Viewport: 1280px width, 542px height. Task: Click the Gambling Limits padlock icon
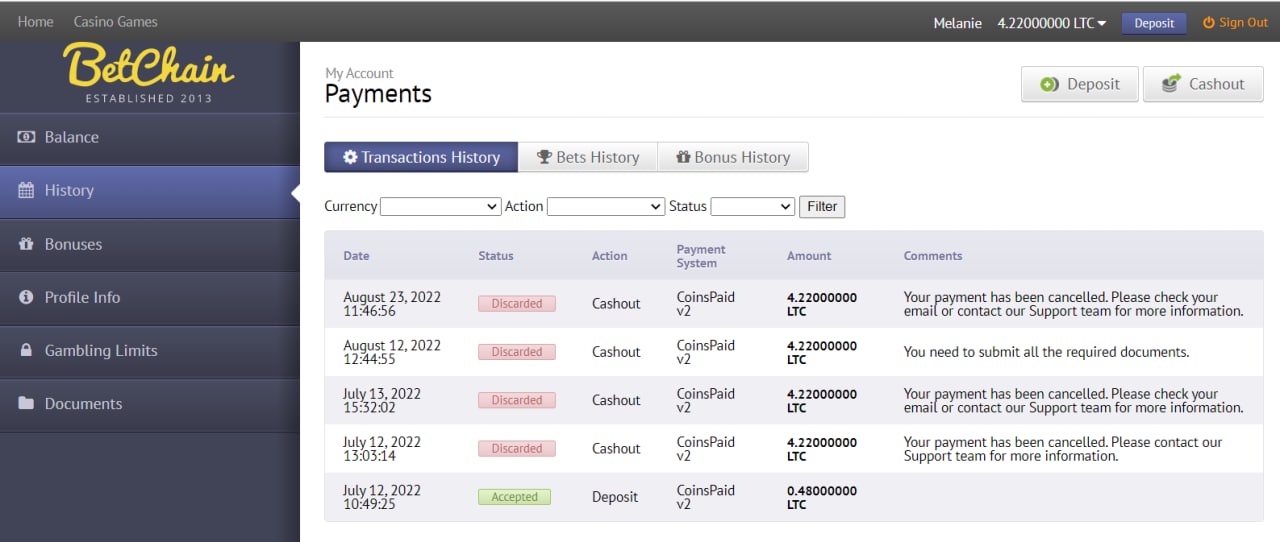click(27, 350)
